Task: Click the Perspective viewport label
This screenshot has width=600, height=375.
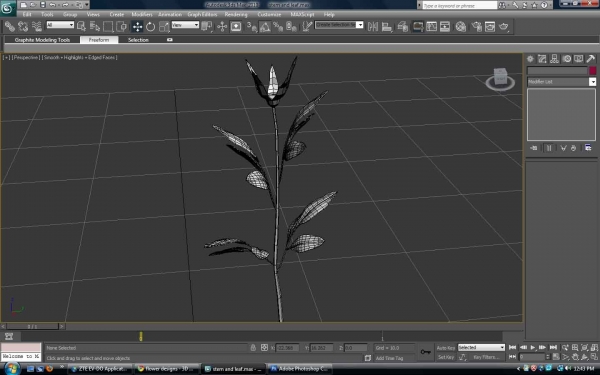Action: coord(26,57)
